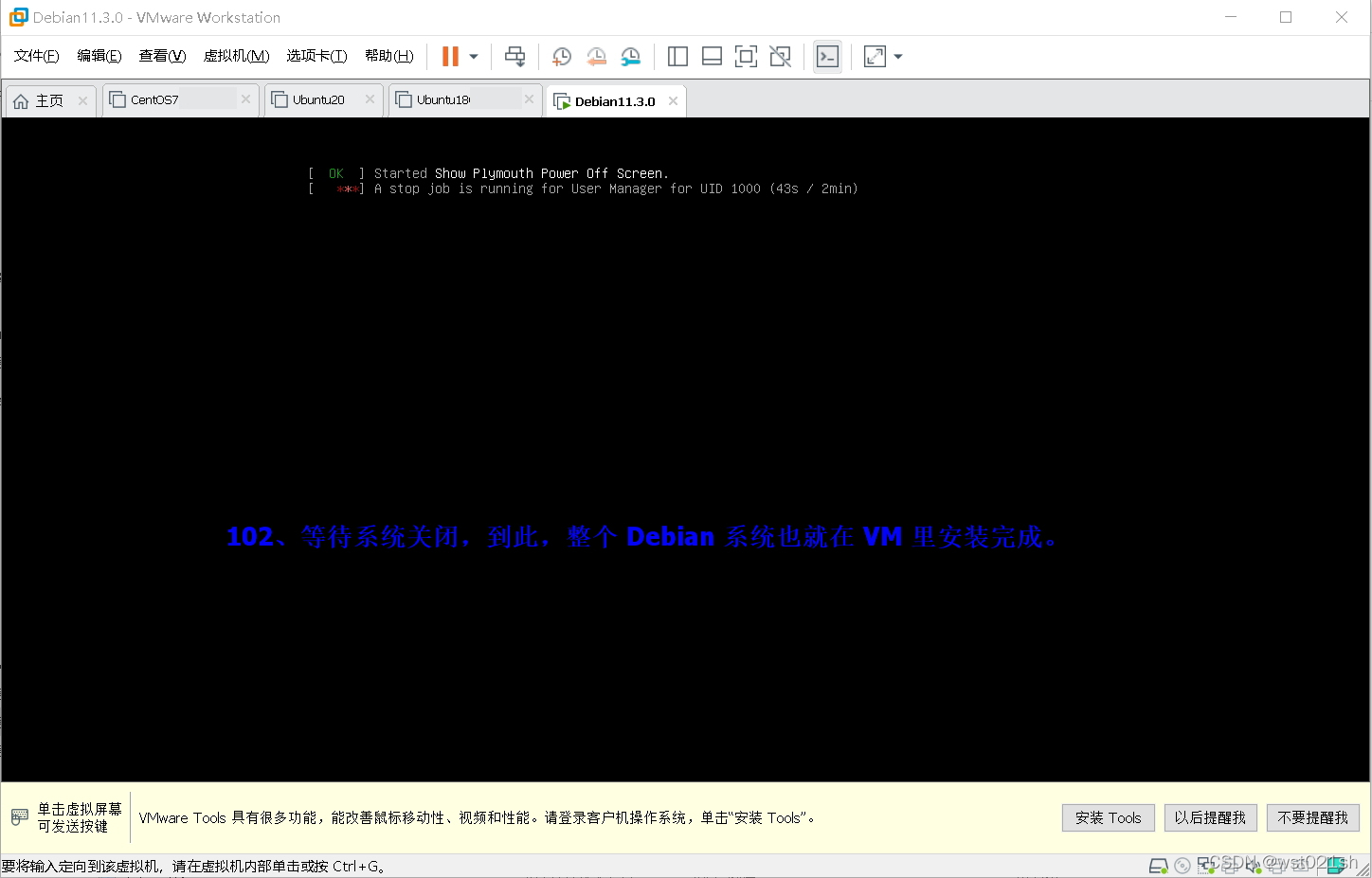Click the stretch guest display icon
Viewport: 1372px width, 878px height.
click(875, 57)
